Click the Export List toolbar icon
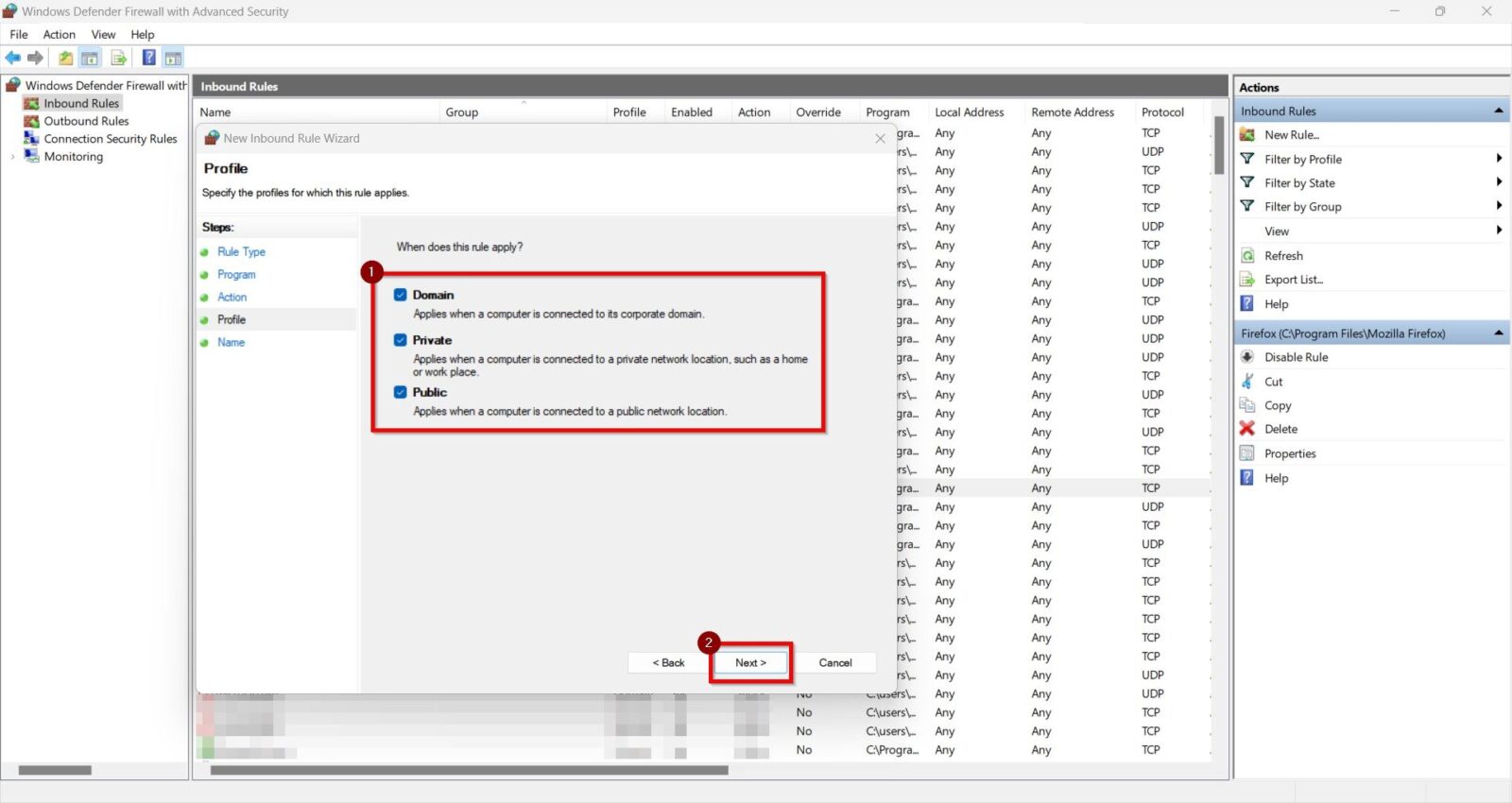The image size is (1512, 803). point(119,59)
